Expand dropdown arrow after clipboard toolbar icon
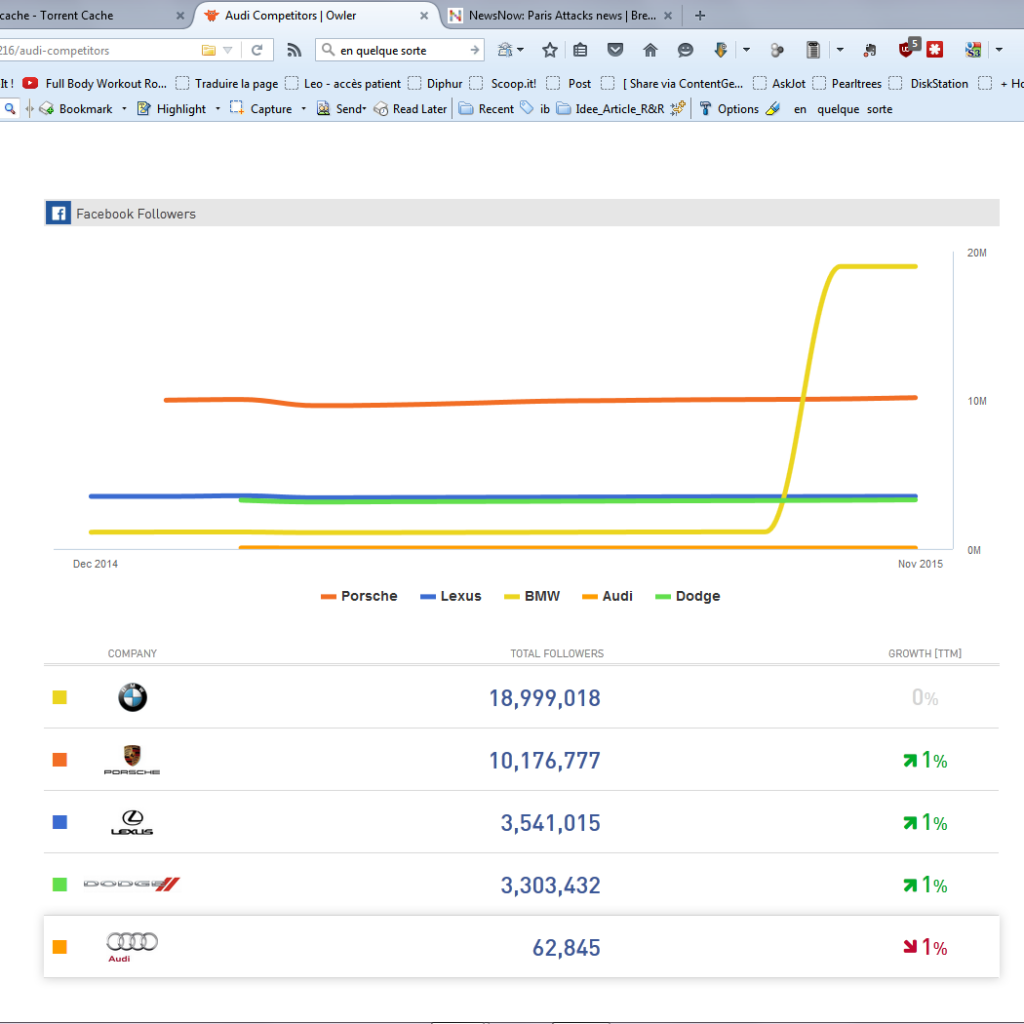This screenshot has width=1024, height=1024. [x=840, y=50]
